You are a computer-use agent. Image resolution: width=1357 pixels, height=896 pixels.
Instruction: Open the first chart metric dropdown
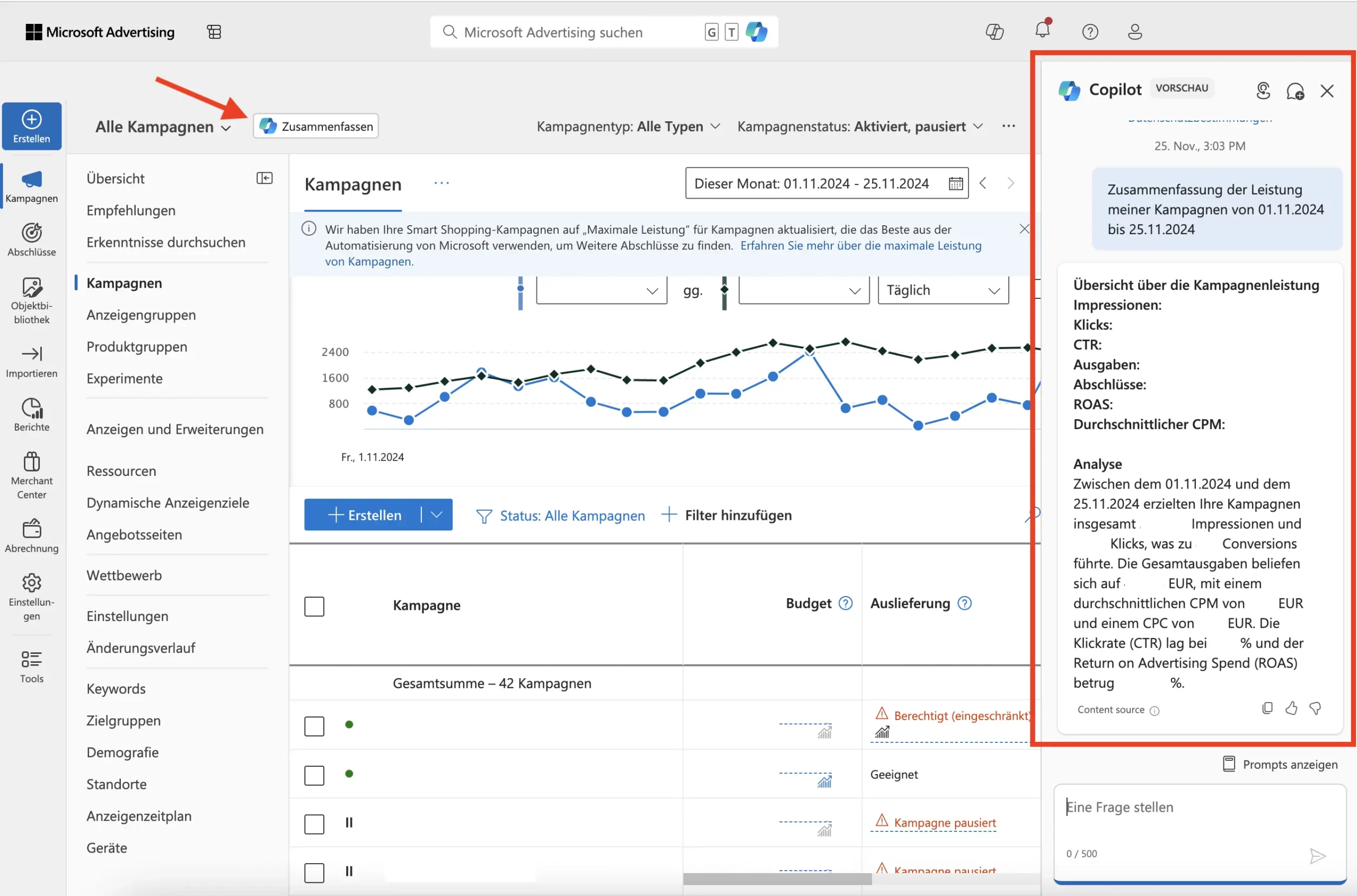(x=601, y=290)
